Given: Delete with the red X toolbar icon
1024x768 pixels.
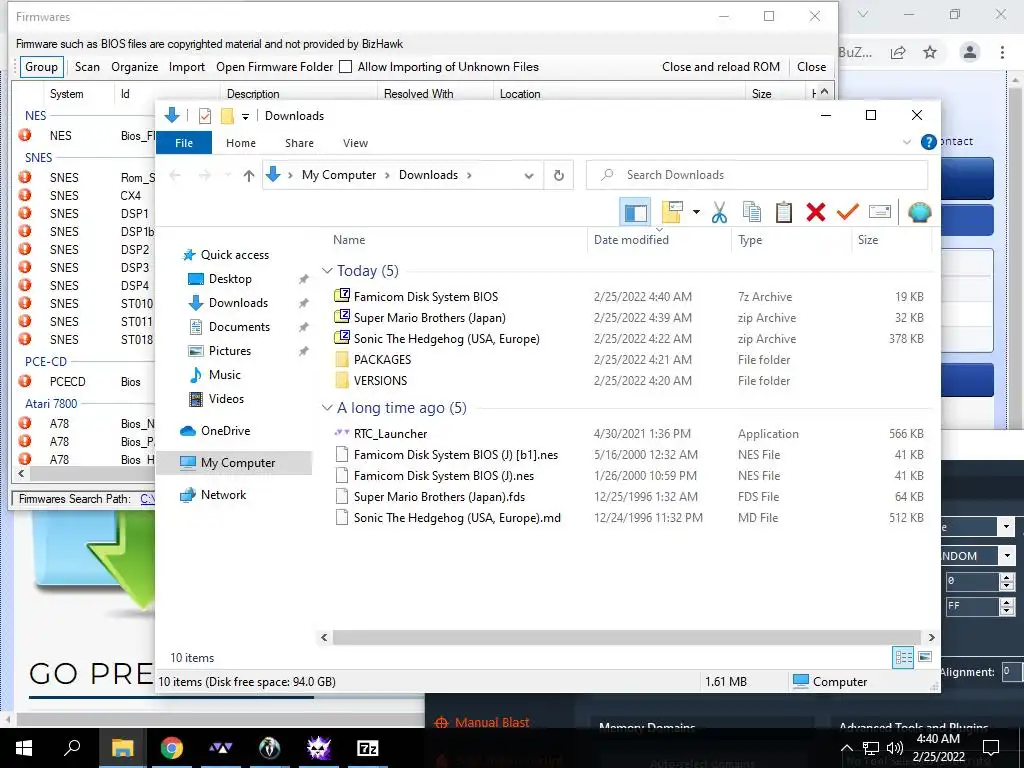Looking at the screenshot, I should (816, 212).
